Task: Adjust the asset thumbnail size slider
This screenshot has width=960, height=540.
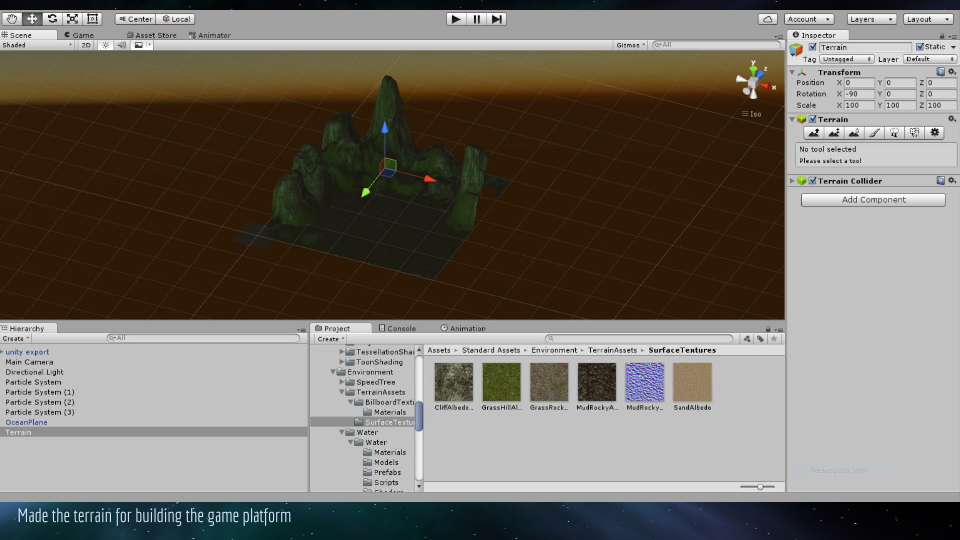Action: (759, 487)
